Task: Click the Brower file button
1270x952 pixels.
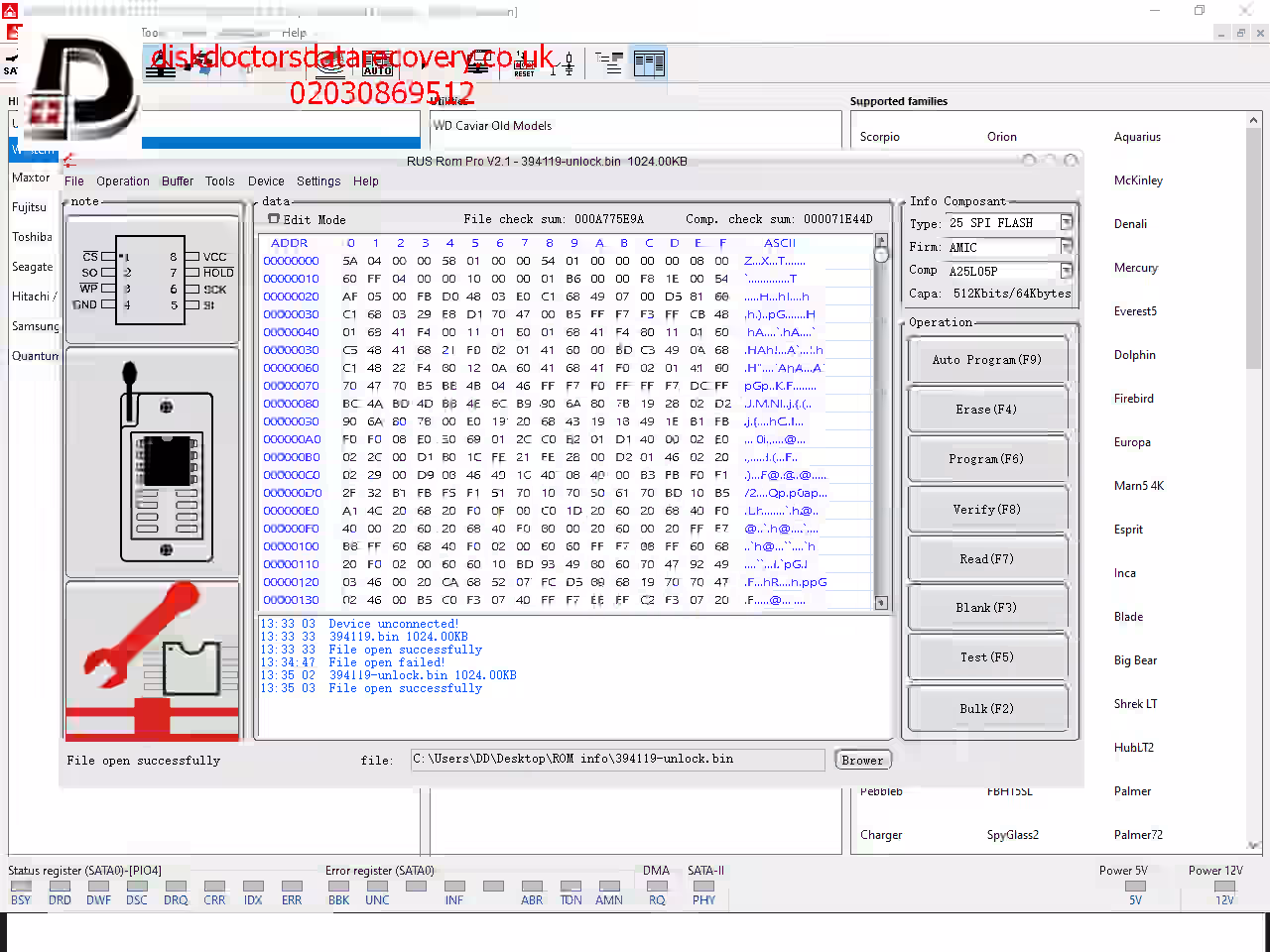Action: click(x=862, y=761)
